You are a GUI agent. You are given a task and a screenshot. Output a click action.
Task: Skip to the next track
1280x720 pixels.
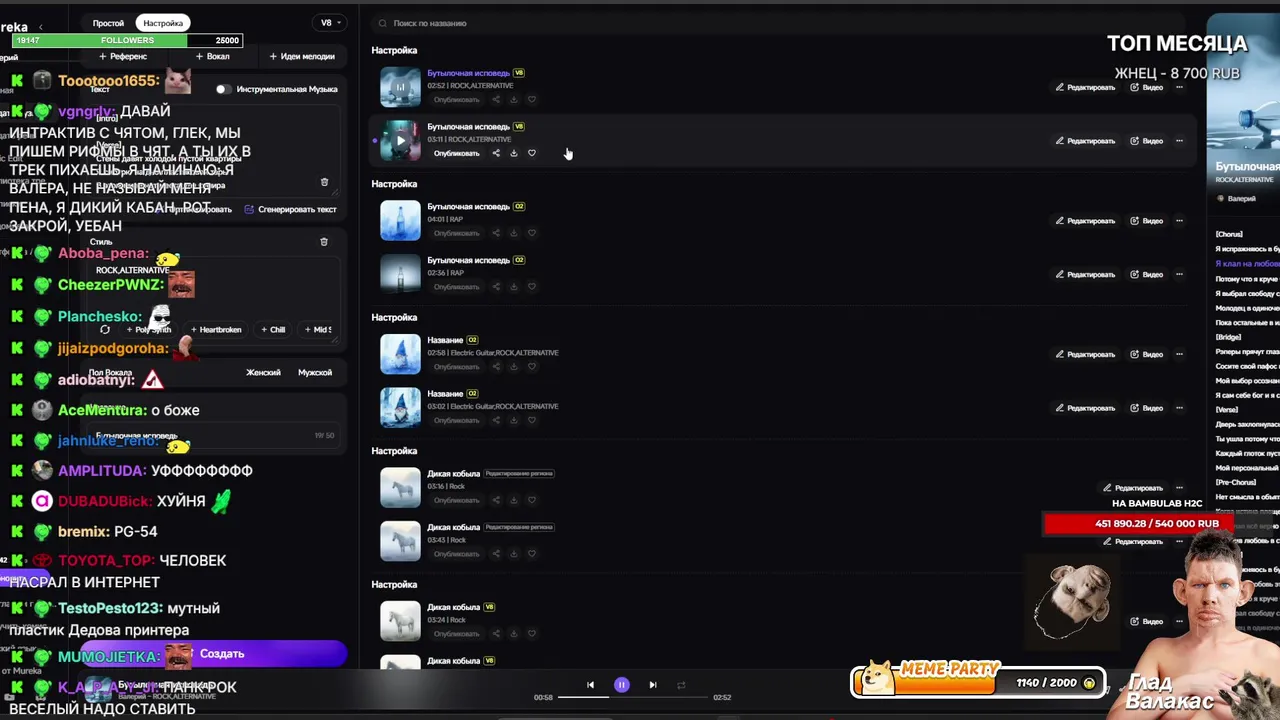pos(653,685)
